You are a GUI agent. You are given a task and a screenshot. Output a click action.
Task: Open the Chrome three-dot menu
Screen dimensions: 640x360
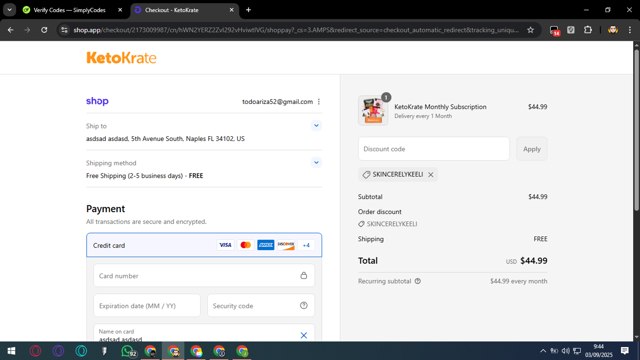(629, 30)
